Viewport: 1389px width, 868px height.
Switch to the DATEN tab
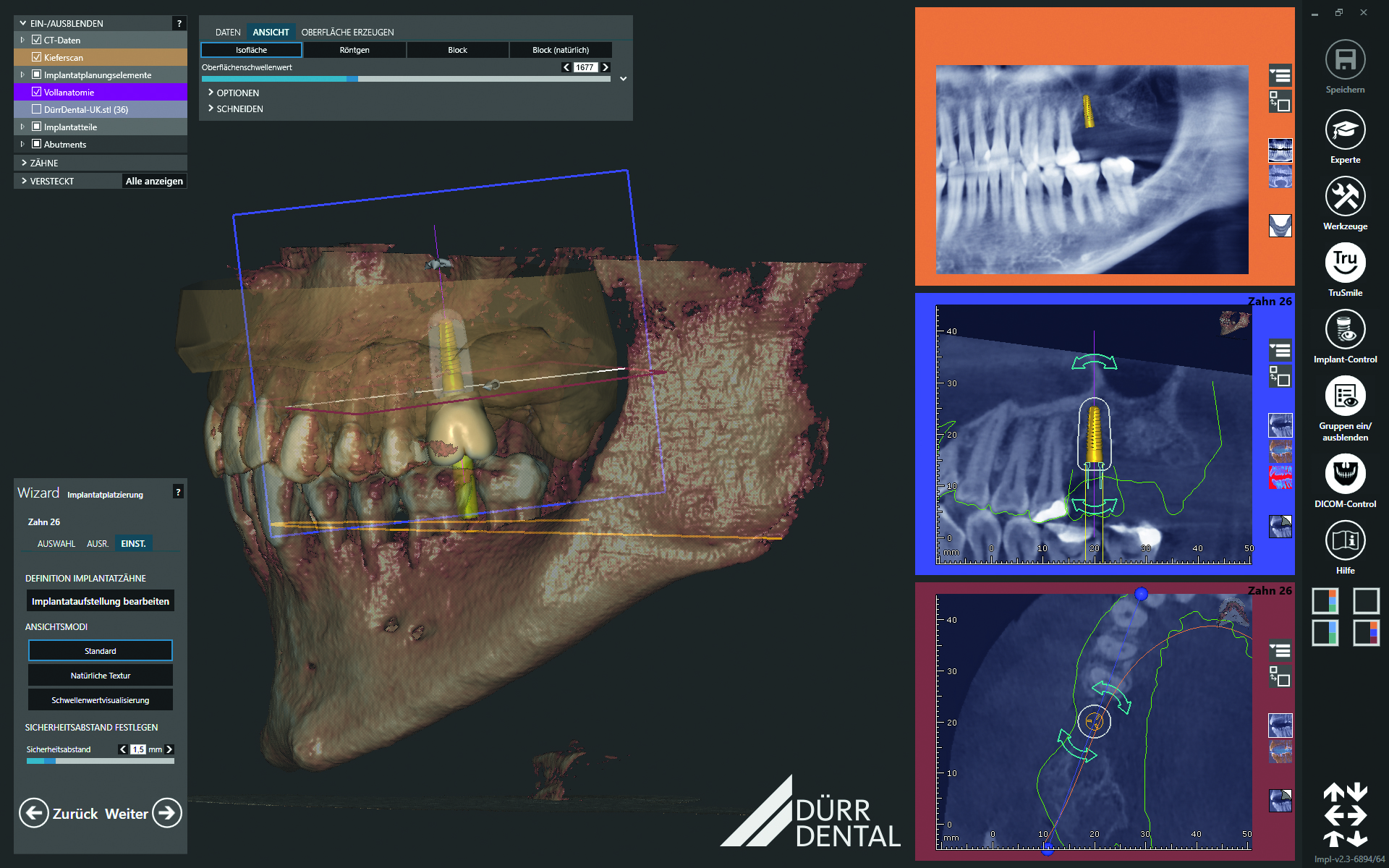(228, 32)
